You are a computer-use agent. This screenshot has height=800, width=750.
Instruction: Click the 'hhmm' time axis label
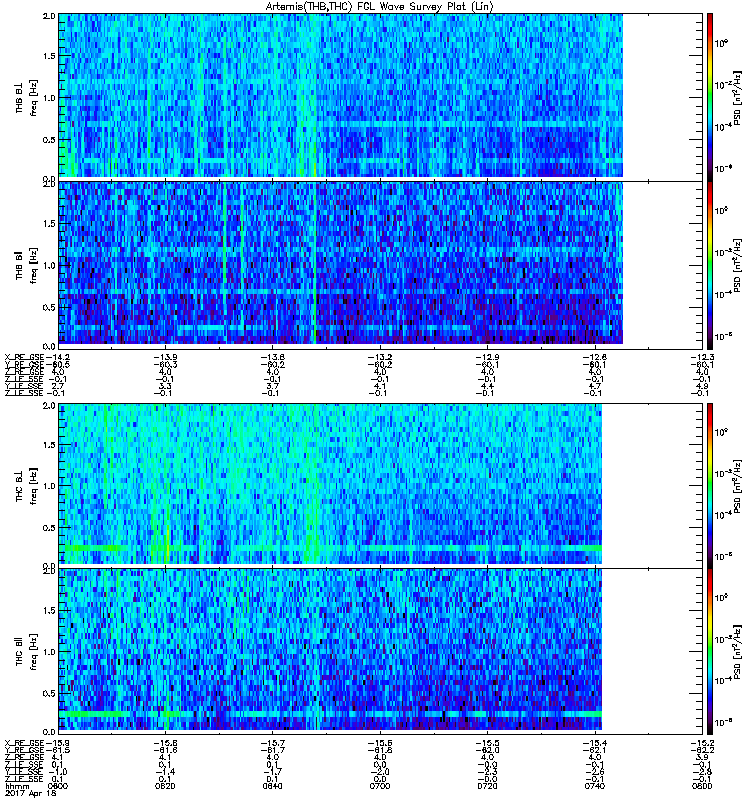(15, 786)
